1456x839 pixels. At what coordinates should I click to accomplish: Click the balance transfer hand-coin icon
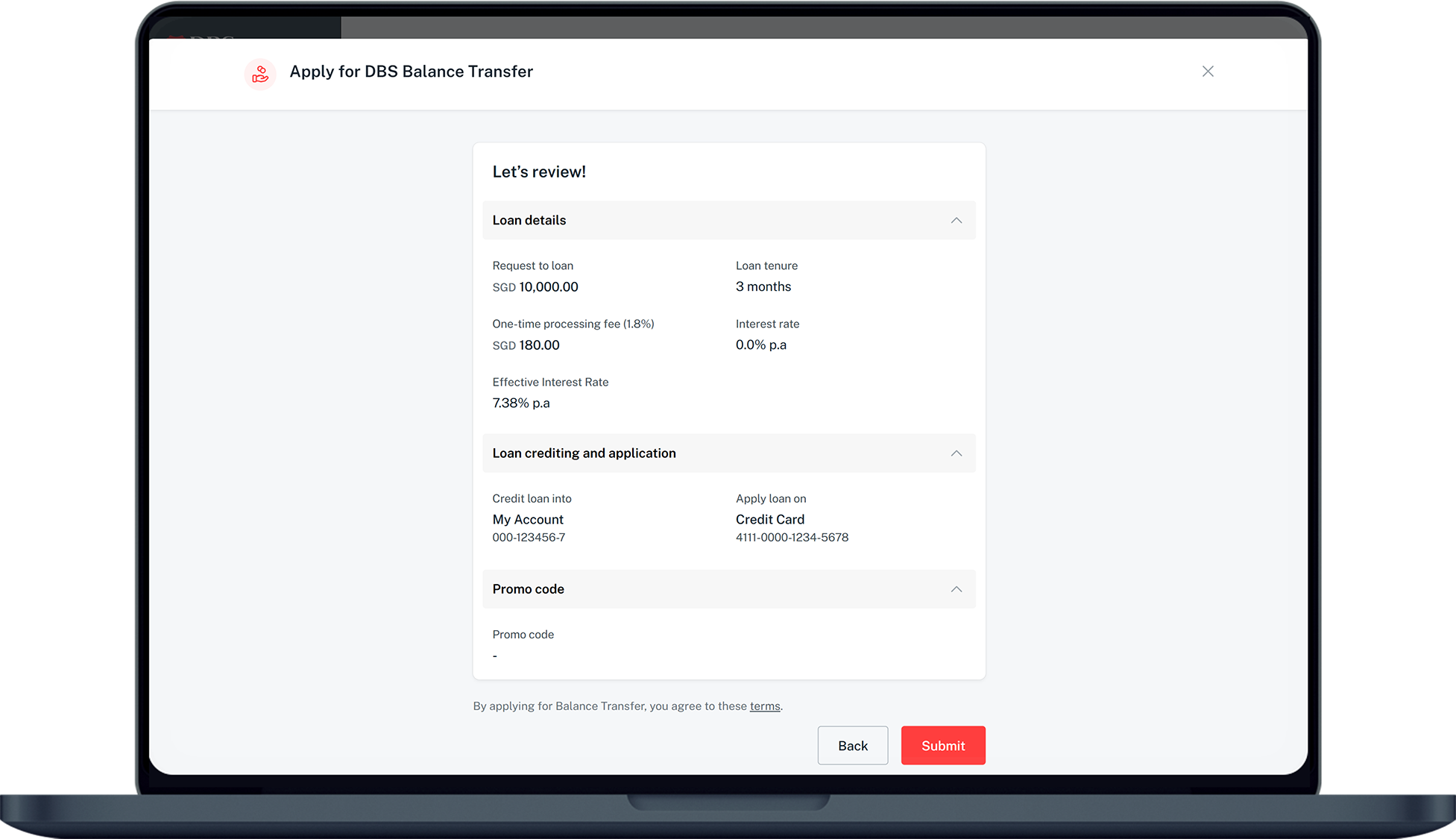[x=260, y=74]
